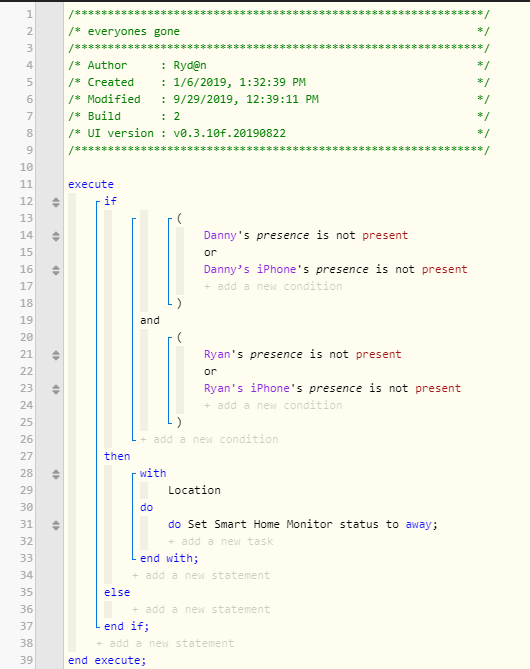Click the closing parenthesis on line 25
This screenshot has width=530, height=669.
(x=179, y=422)
